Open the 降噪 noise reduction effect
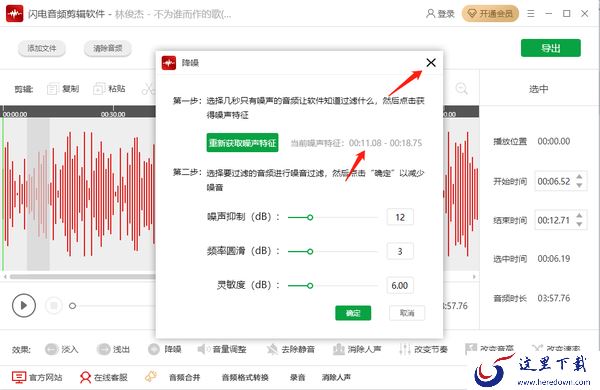The image size is (600, 390). click(165, 349)
